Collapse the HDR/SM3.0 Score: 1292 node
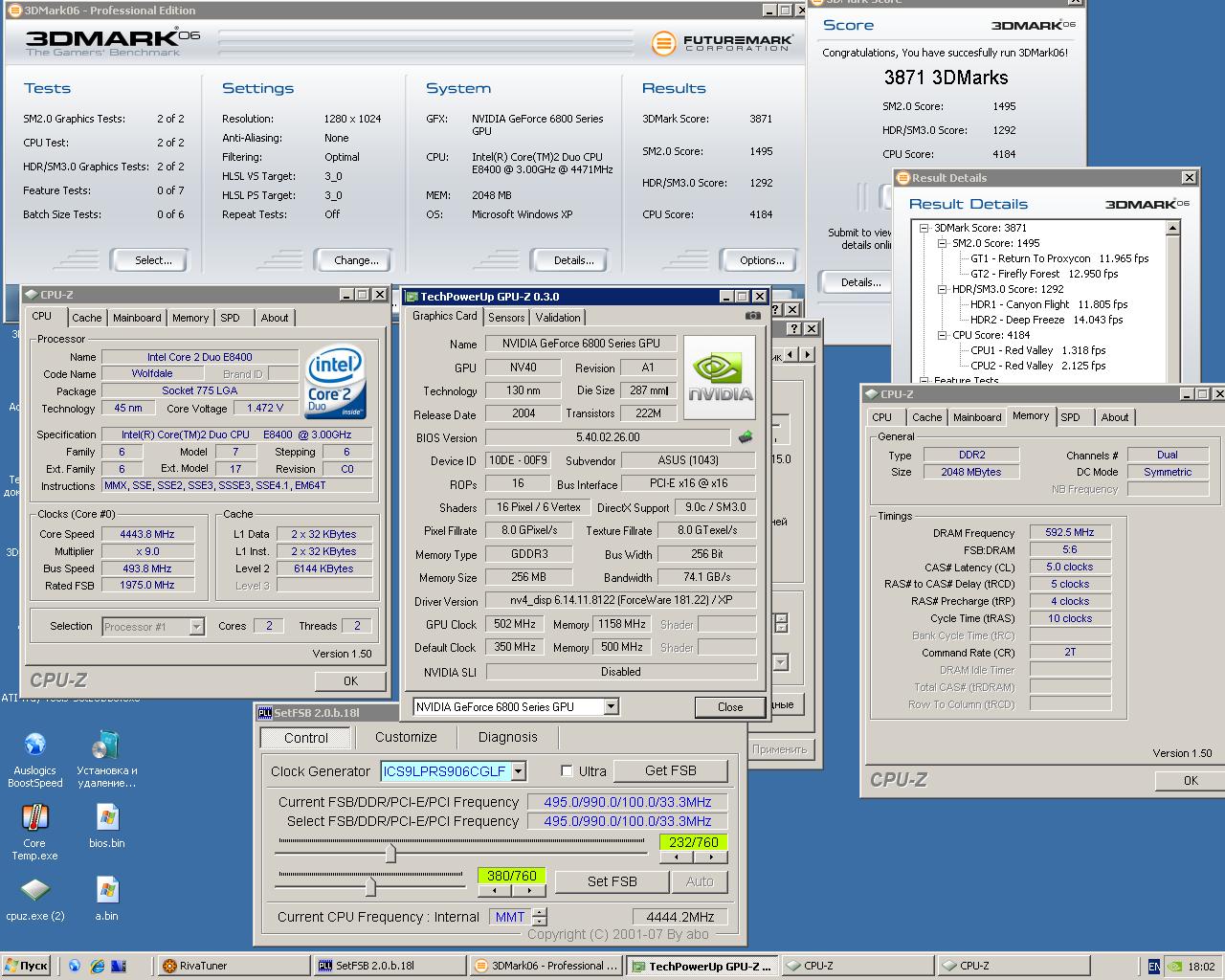The image size is (1225, 980). click(x=943, y=289)
